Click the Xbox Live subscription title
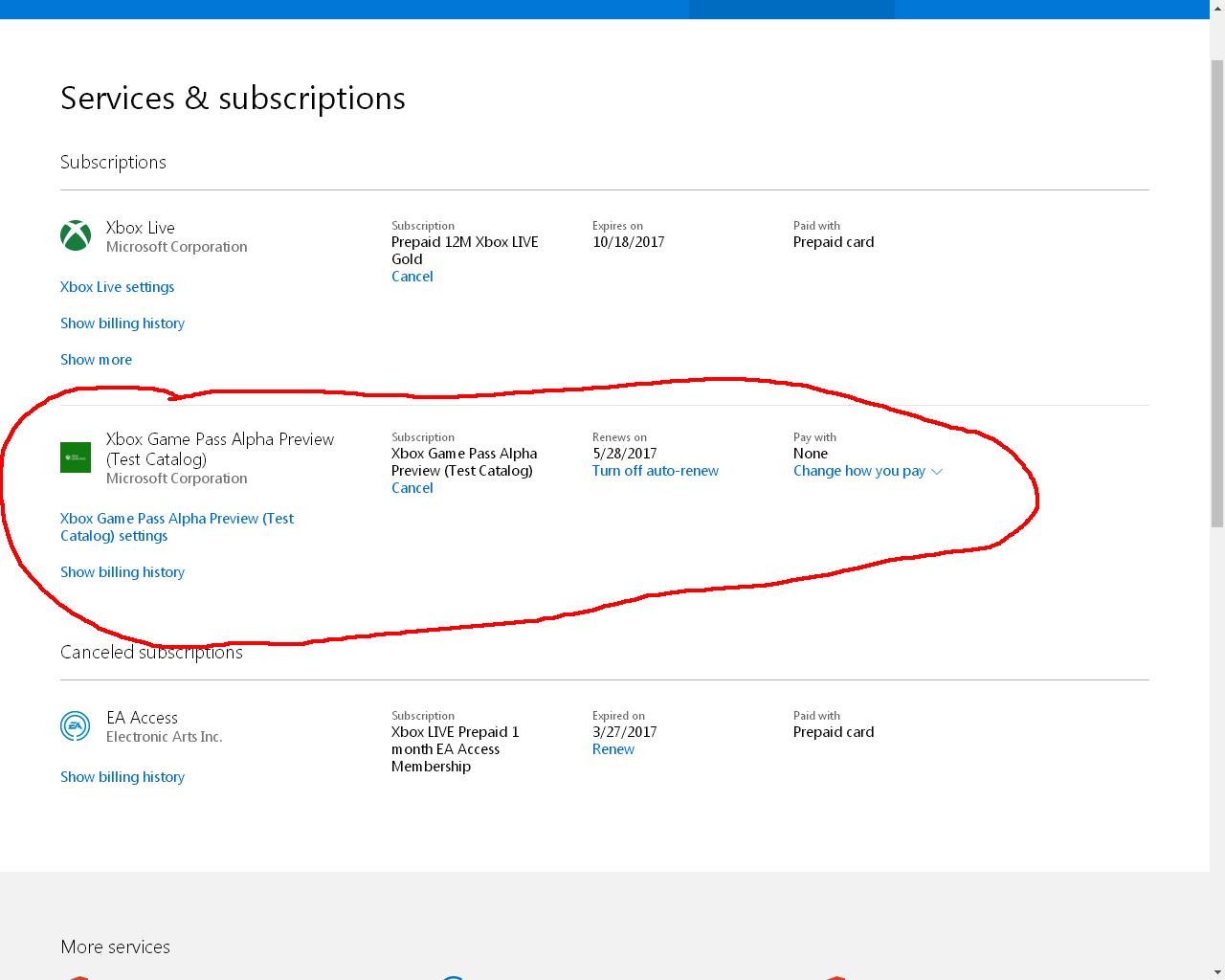The width and height of the screenshot is (1225, 980). coord(140,228)
